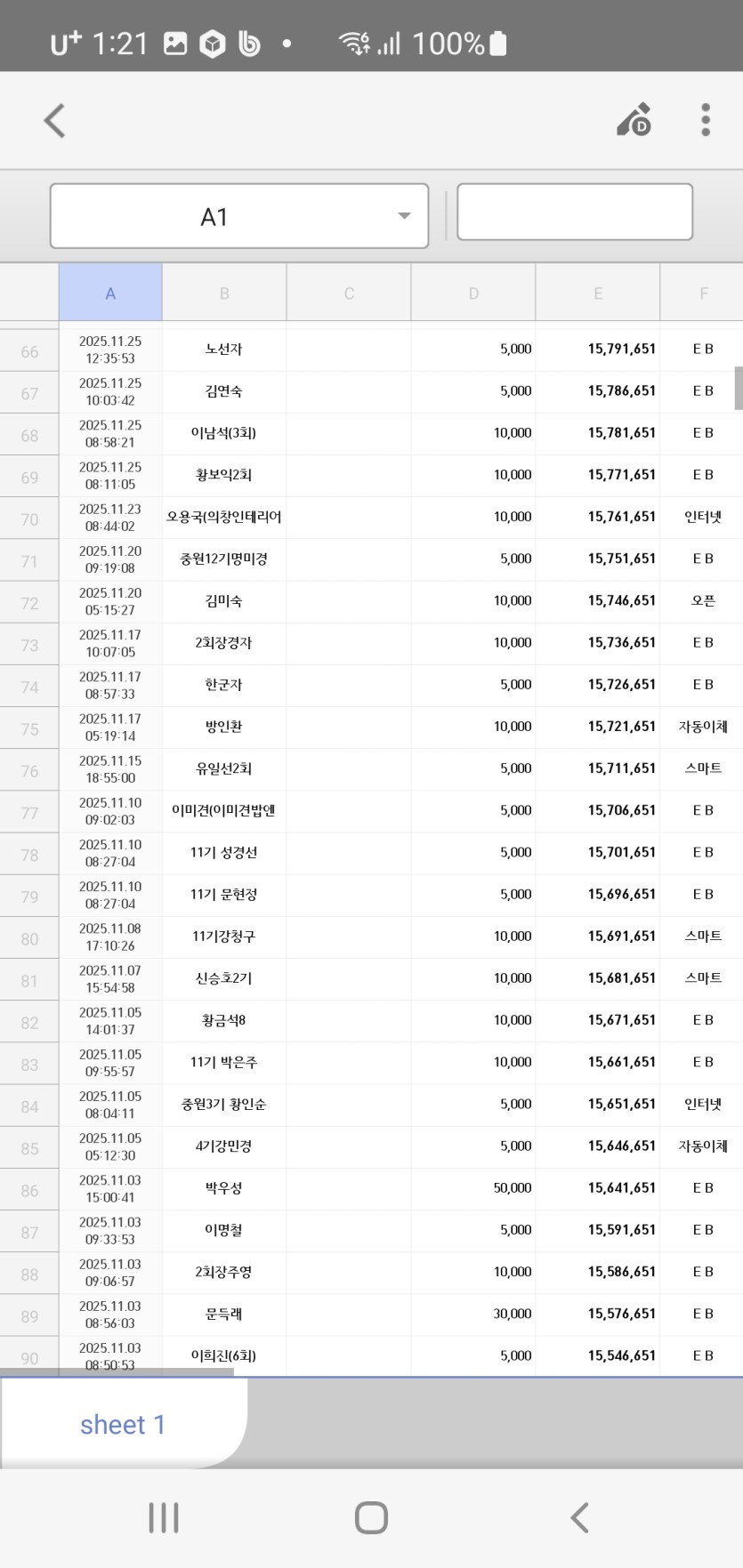The height and width of the screenshot is (1568, 743).
Task: Tap the battery icon in status bar
Action: (498, 44)
